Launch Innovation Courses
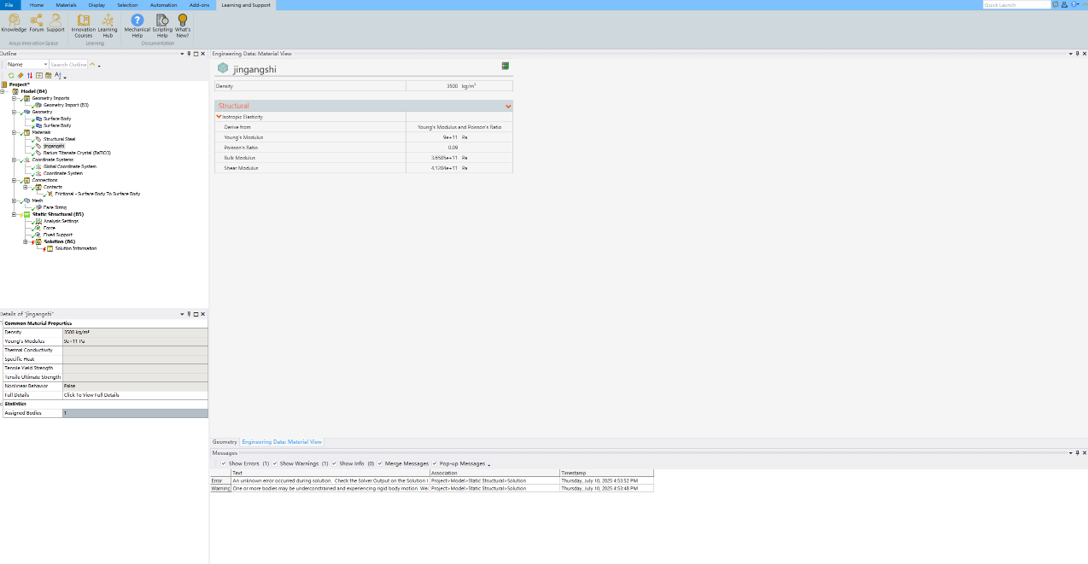 coord(83,26)
